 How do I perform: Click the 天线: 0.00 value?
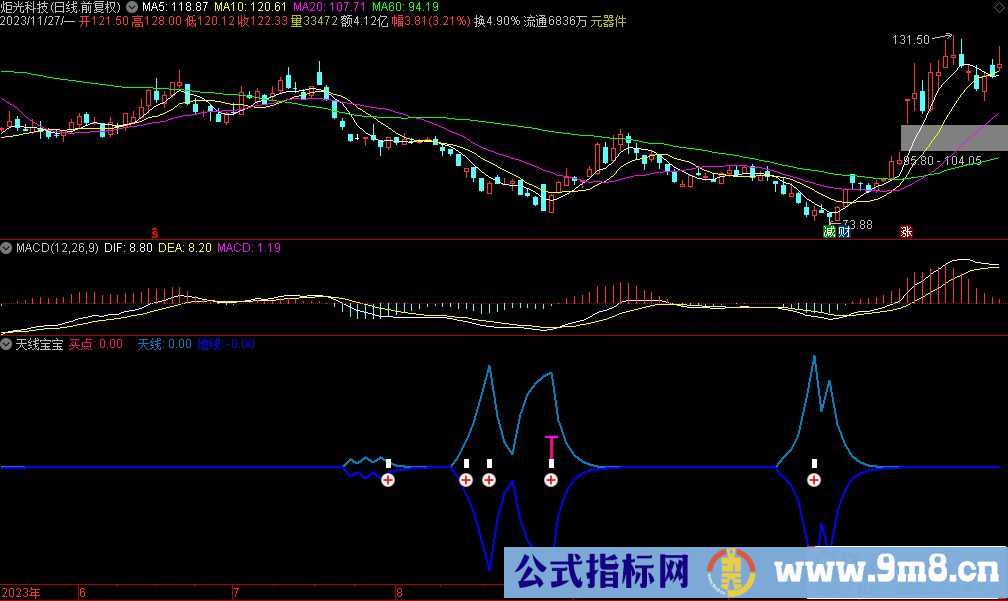[x=165, y=344]
